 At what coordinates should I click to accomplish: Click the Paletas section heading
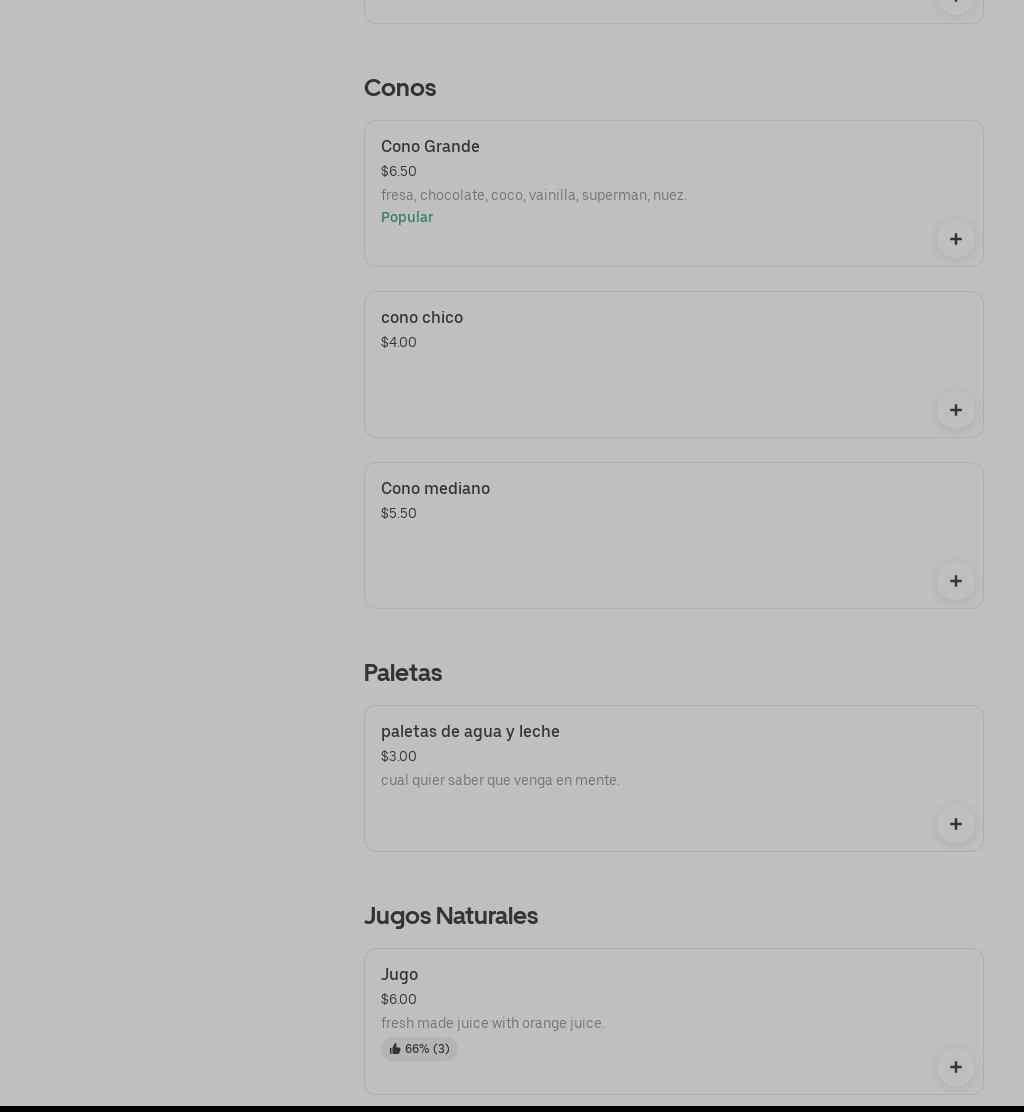click(x=403, y=673)
